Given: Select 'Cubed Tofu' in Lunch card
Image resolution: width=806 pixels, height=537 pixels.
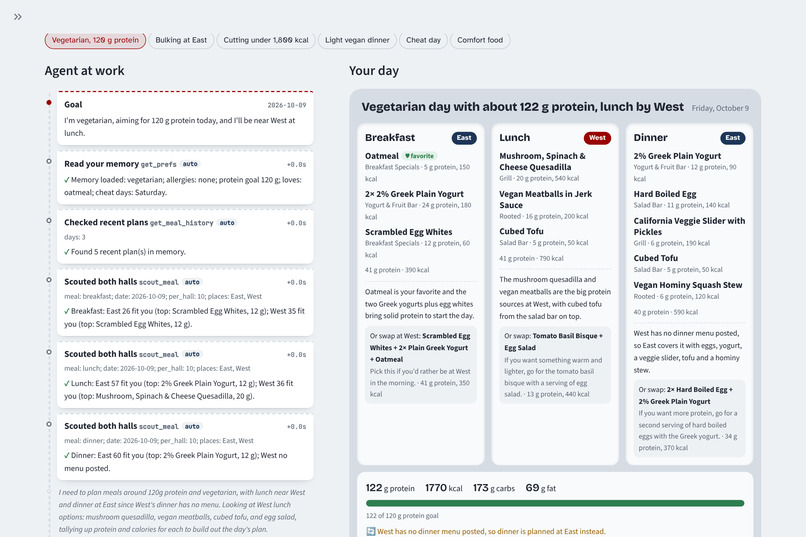Looking at the screenshot, I should tap(521, 231).
